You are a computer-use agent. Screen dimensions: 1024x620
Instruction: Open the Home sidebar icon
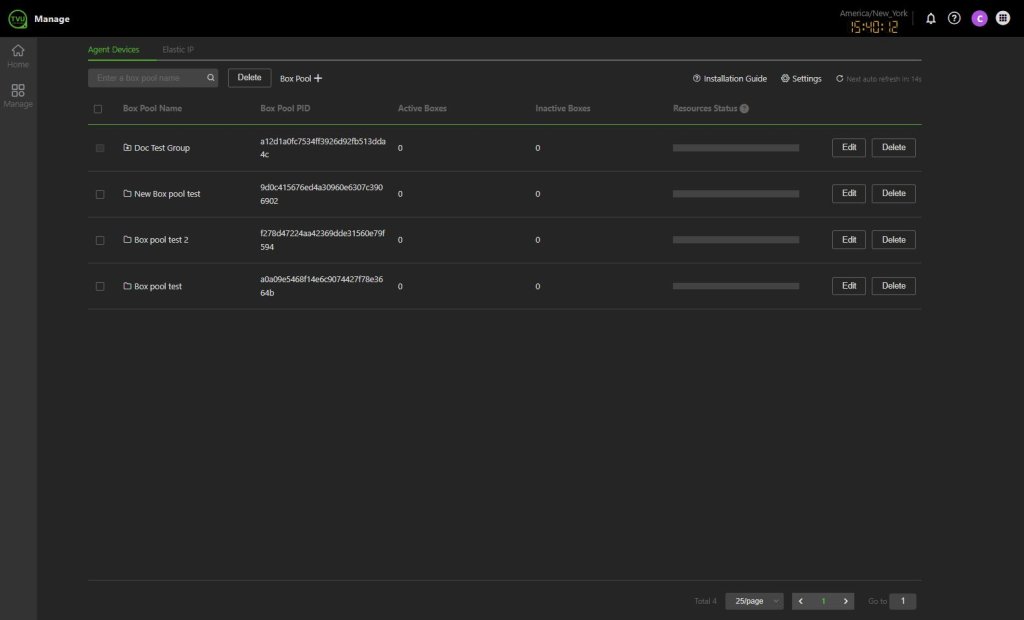[18, 56]
